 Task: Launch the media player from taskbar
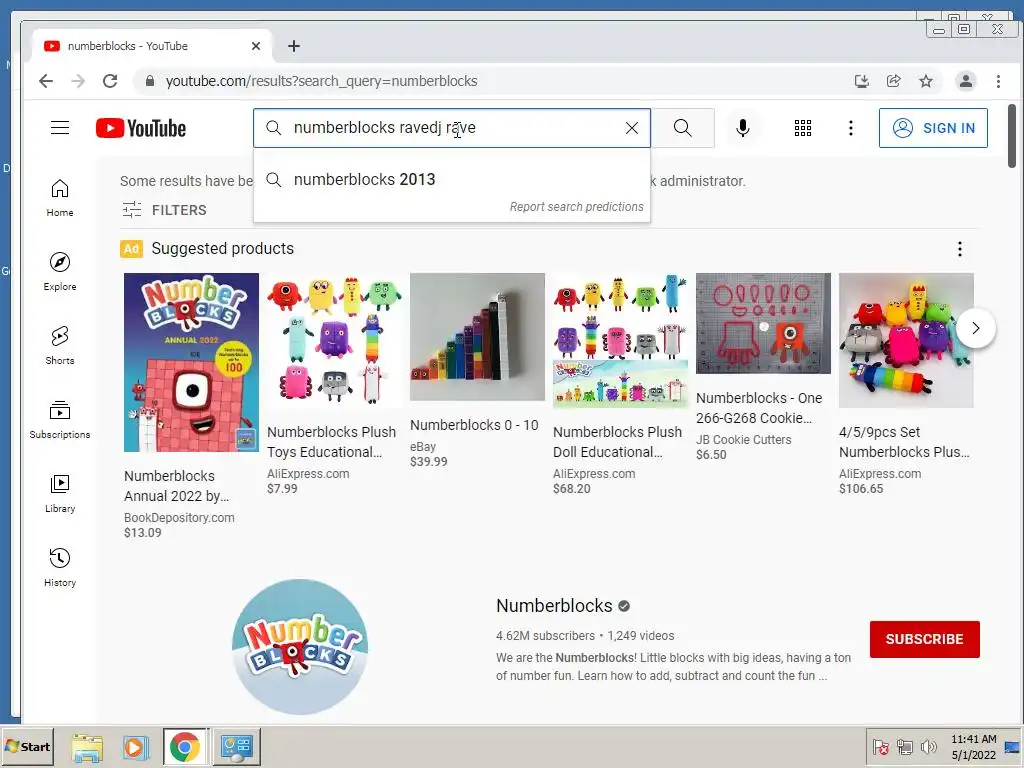(135, 746)
